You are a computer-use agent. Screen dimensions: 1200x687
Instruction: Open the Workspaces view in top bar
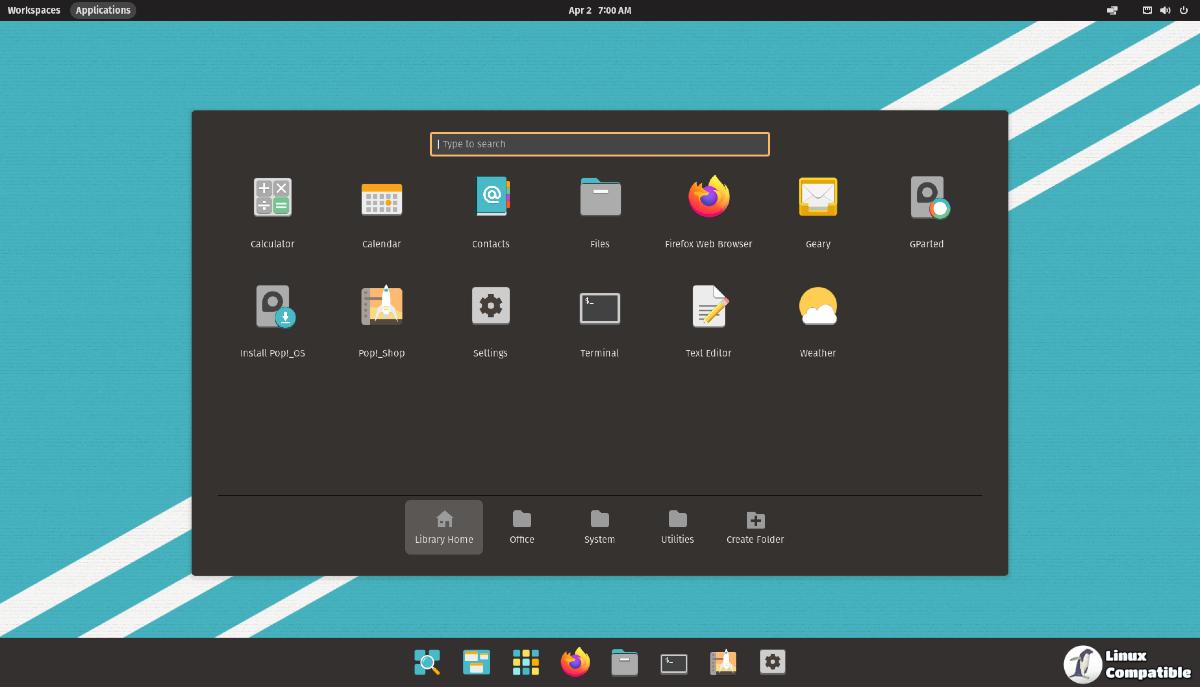[x=34, y=10]
